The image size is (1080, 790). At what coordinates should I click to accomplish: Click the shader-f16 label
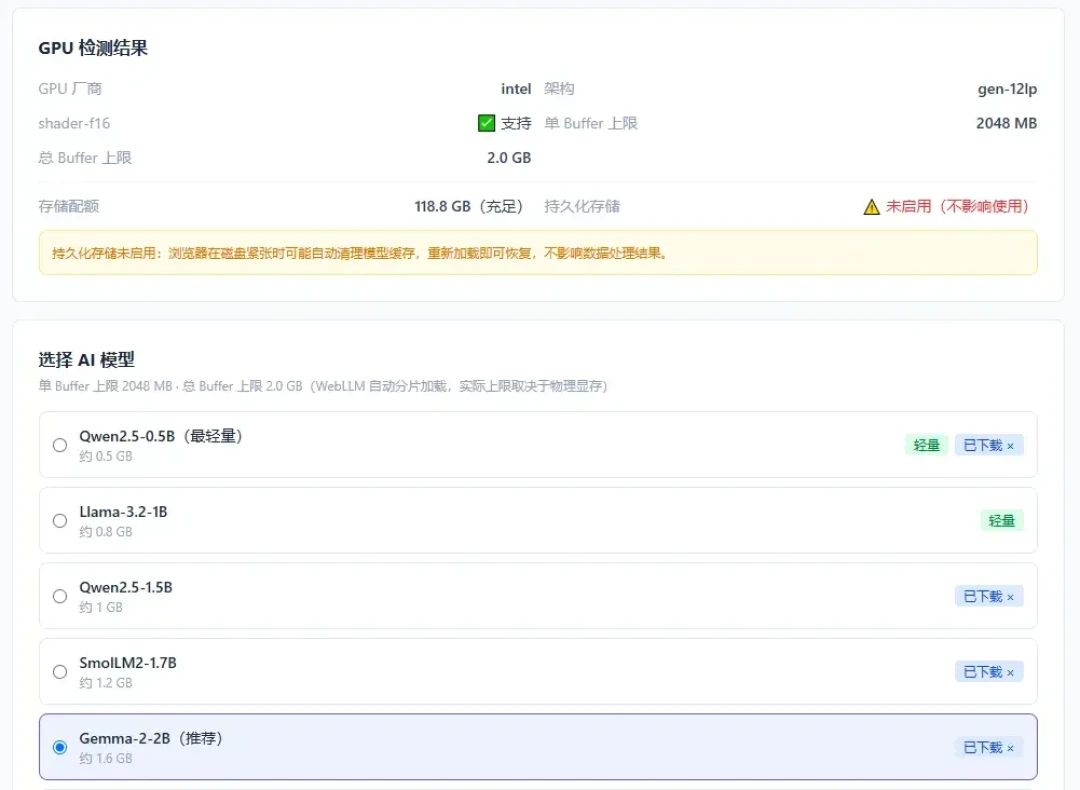74,123
